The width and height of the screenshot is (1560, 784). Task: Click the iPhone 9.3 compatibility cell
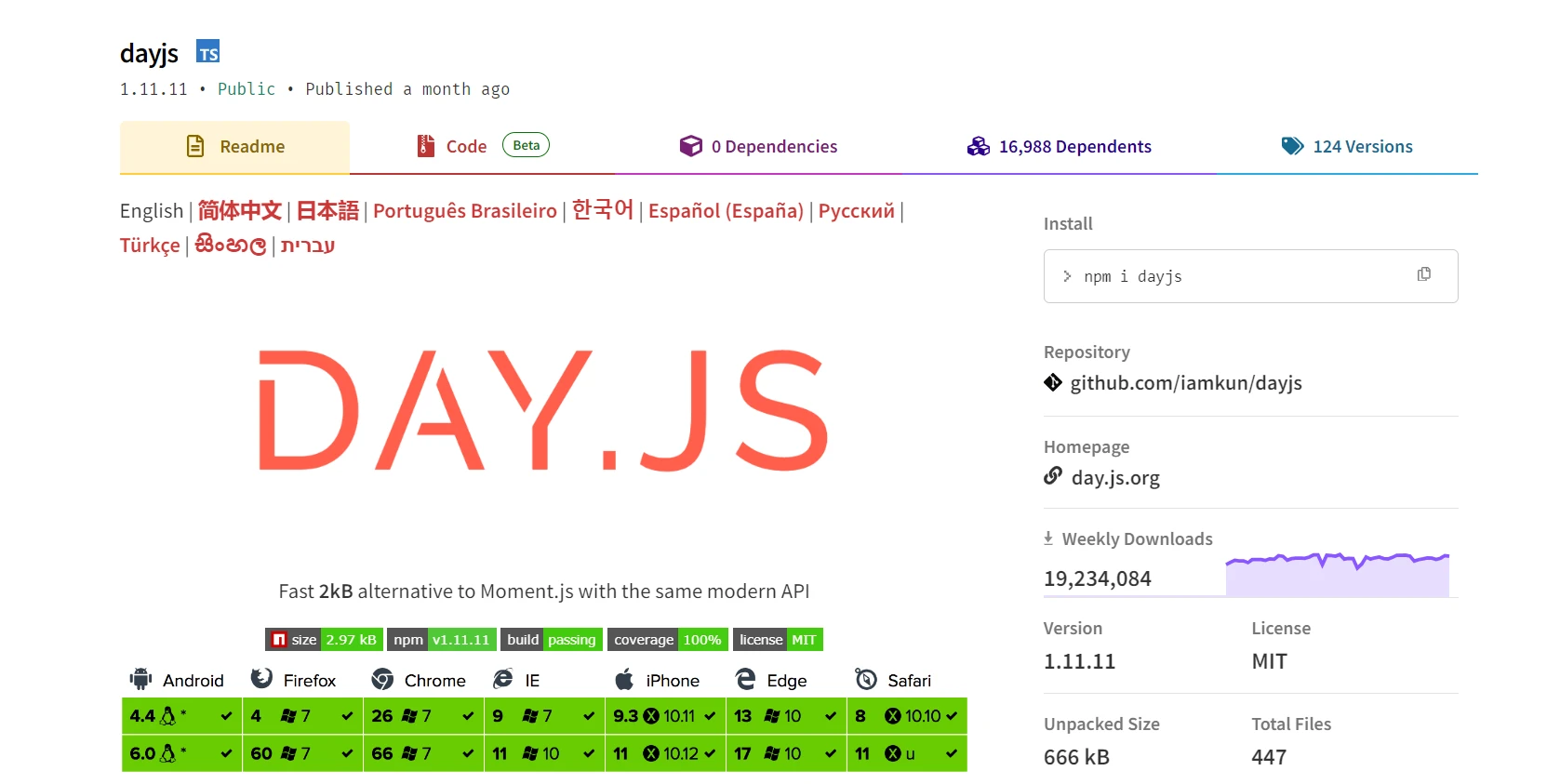click(x=665, y=716)
